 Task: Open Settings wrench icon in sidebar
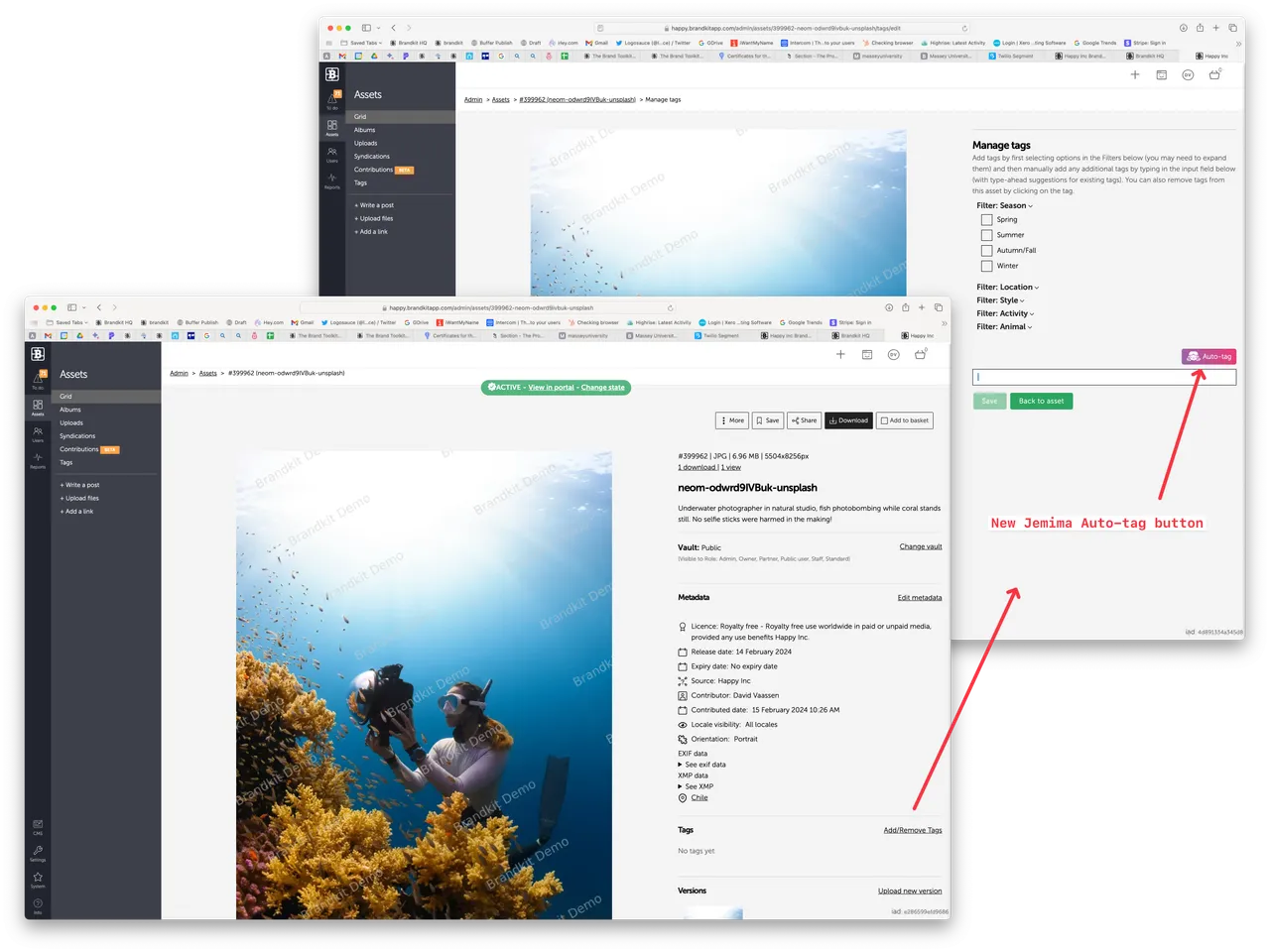(38, 852)
